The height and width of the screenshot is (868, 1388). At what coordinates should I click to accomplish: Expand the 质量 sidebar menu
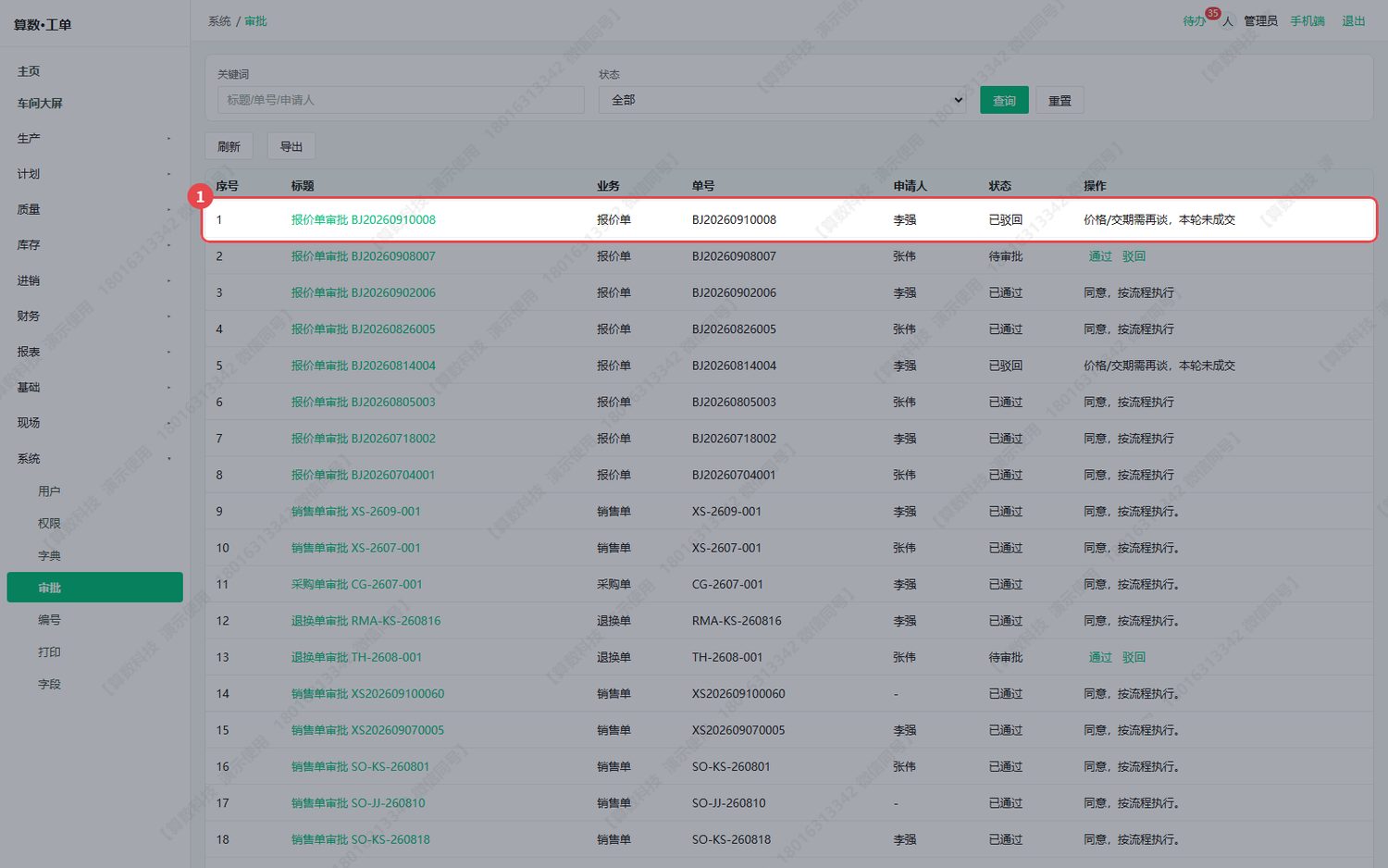coord(94,210)
